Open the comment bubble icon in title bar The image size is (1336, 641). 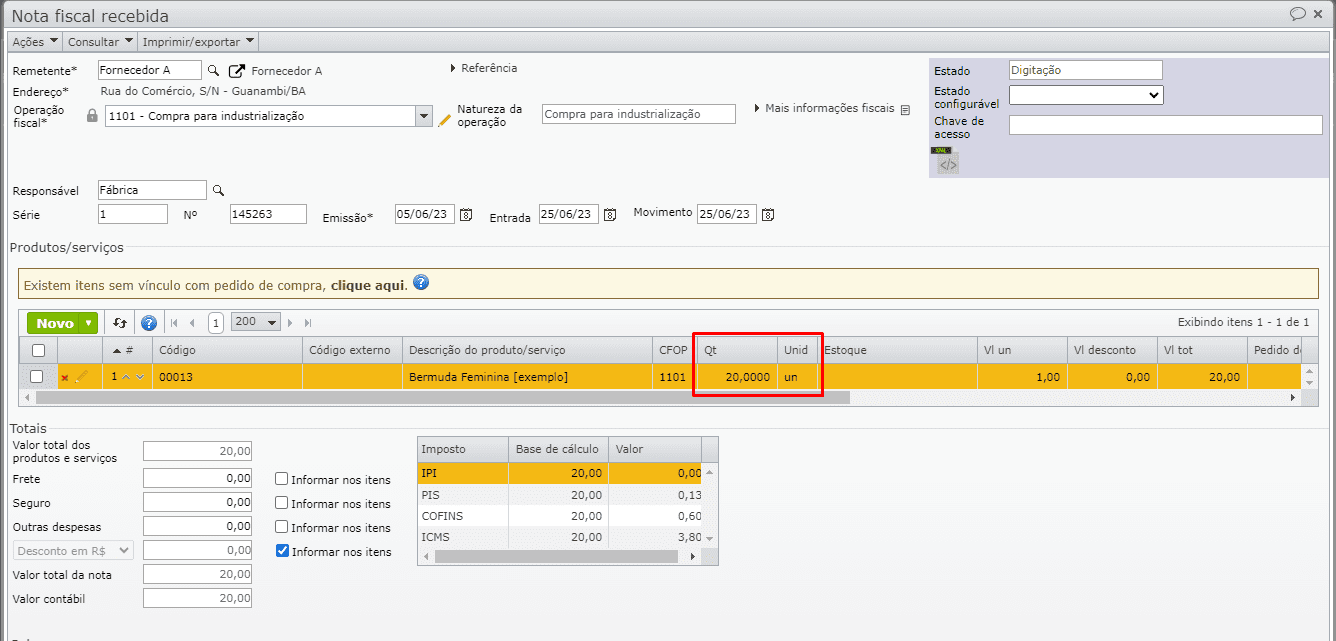[x=1298, y=13]
